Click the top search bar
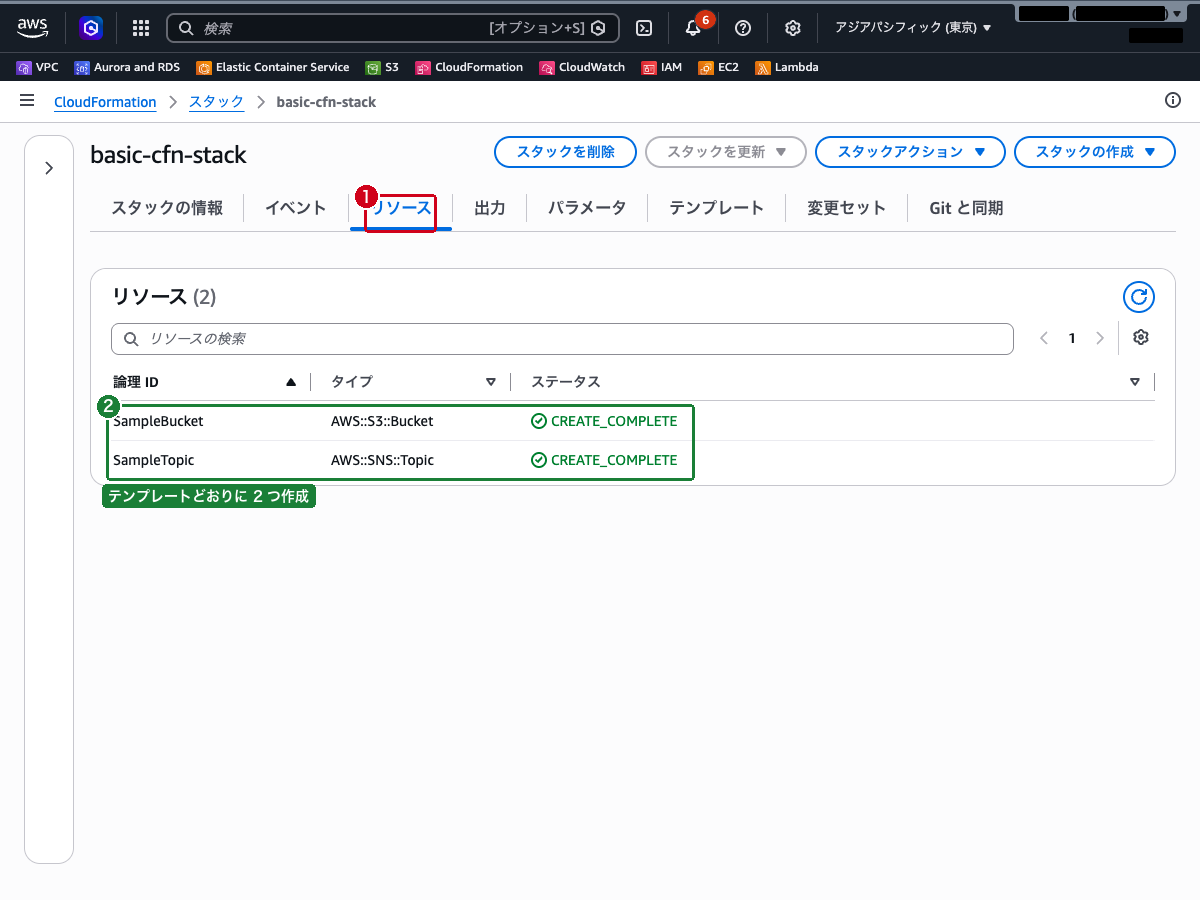This screenshot has height=900, width=1200. [393, 28]
